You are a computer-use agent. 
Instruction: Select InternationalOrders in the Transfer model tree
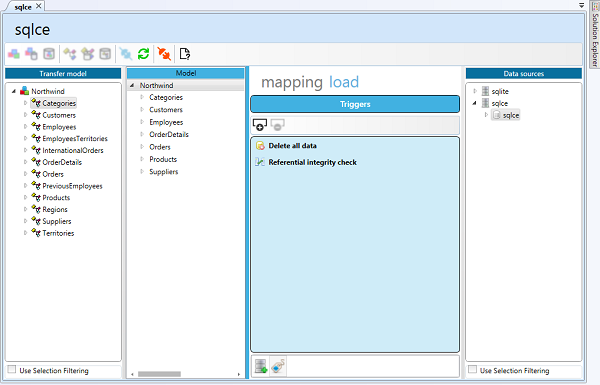click(73, 150)
